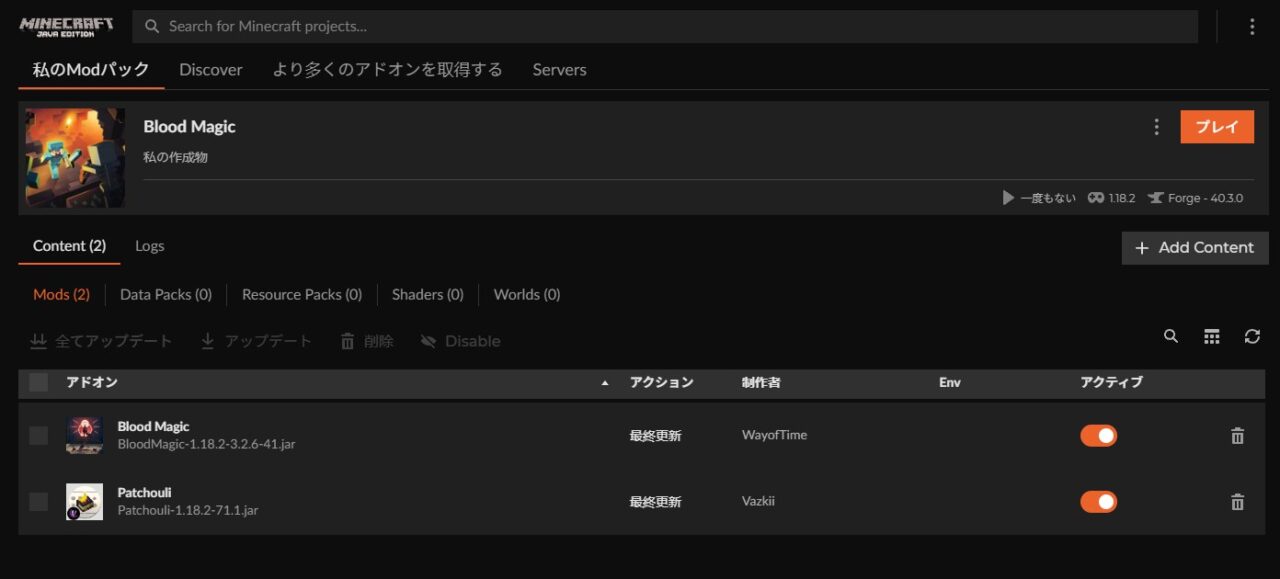Click author WayofTime
1280x579 pixels.
point(774,435)
